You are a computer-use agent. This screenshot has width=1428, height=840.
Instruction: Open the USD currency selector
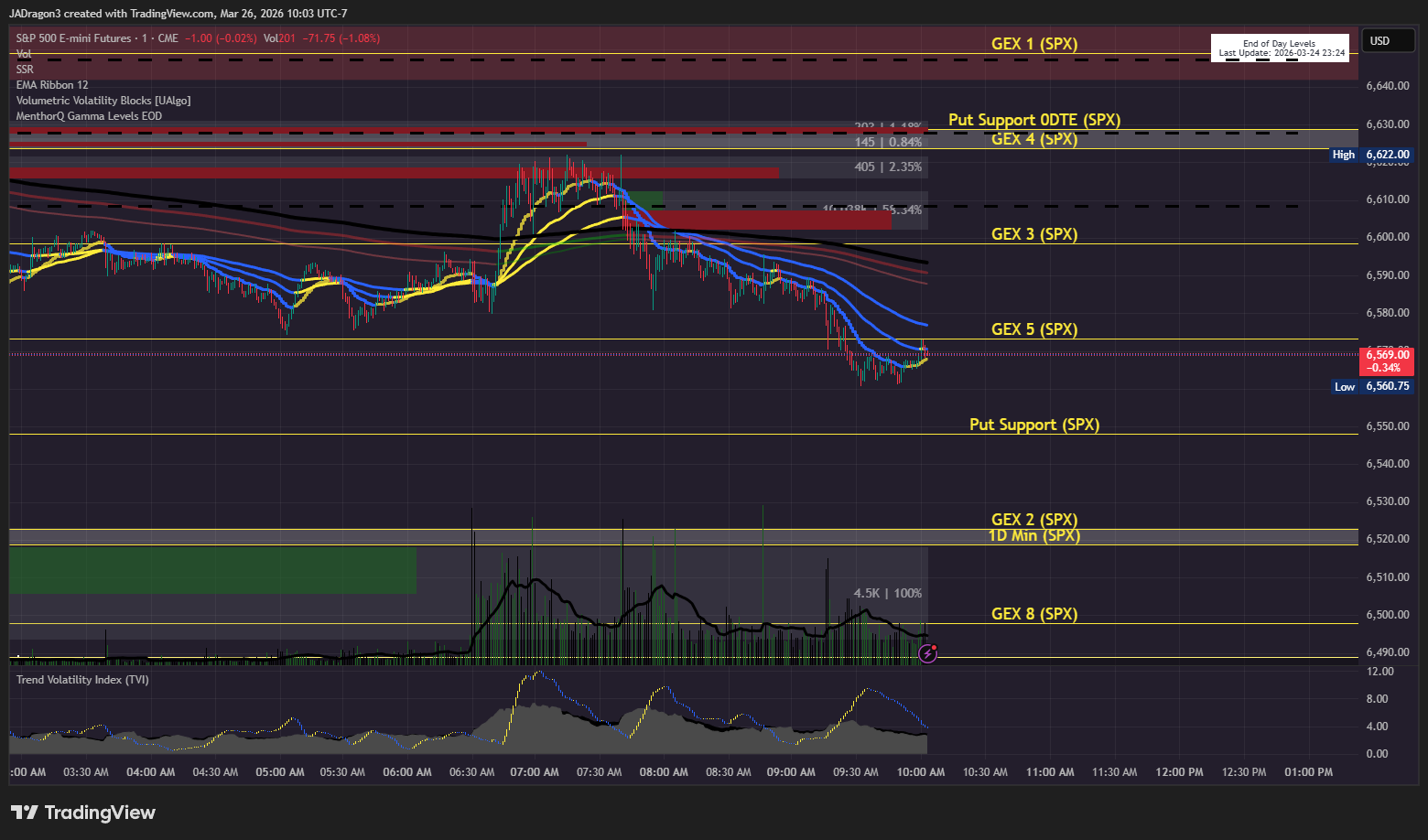coord(1389,41)
